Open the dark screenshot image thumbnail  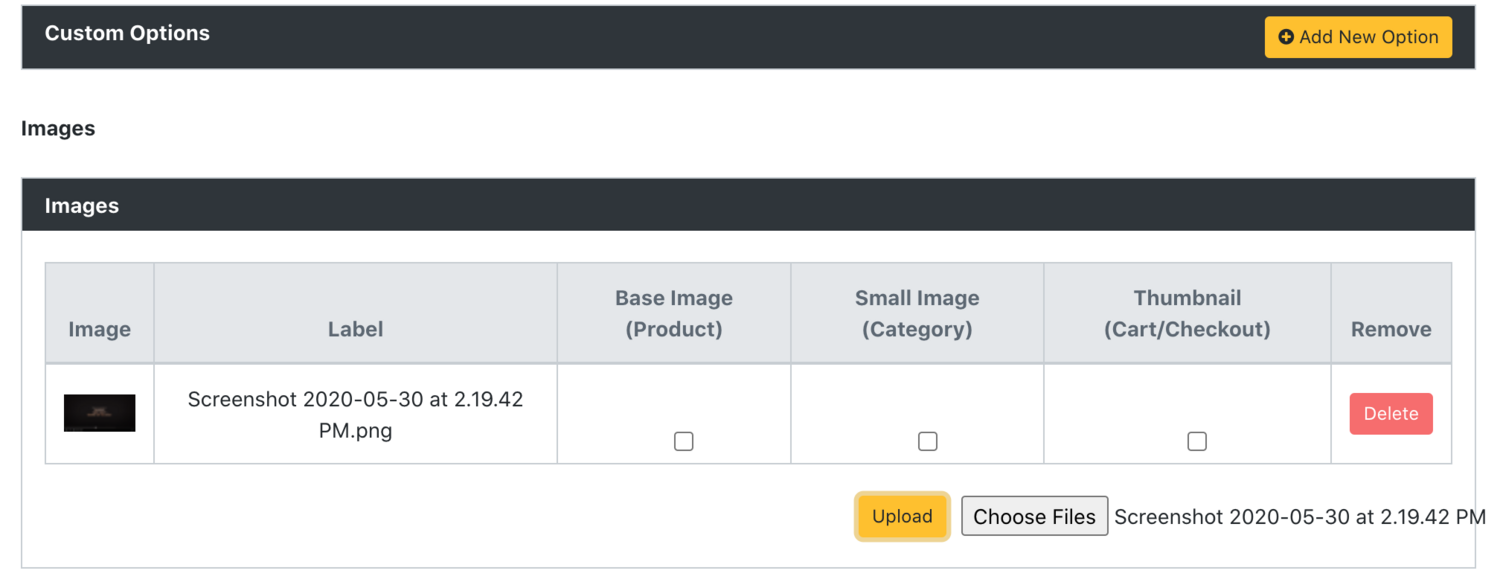tap(100, 413)
